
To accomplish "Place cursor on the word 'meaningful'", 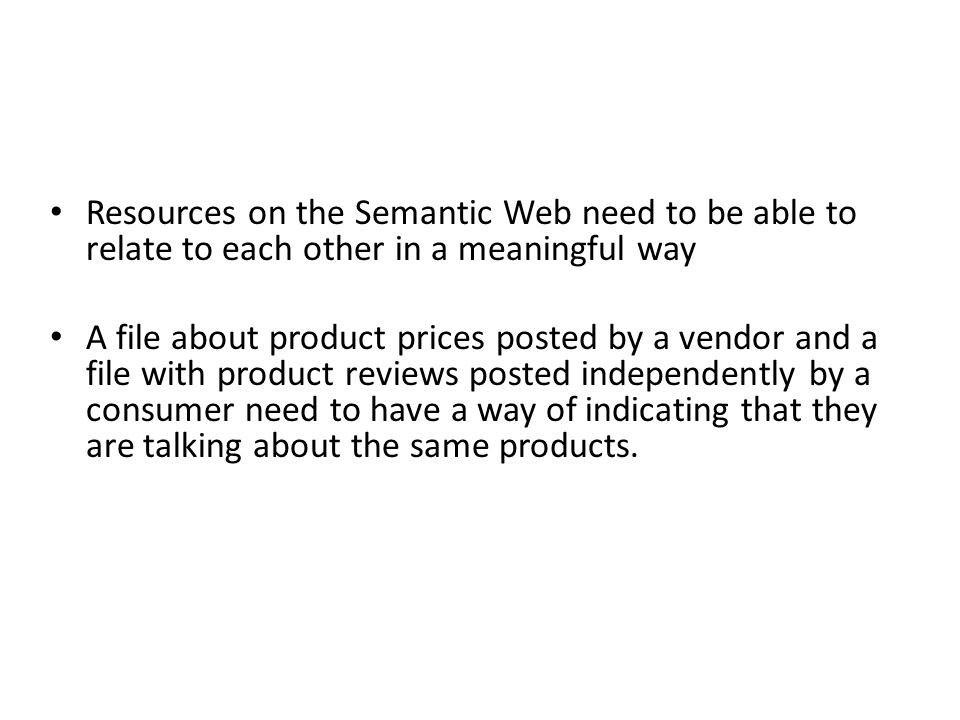I will coord(541,250).
